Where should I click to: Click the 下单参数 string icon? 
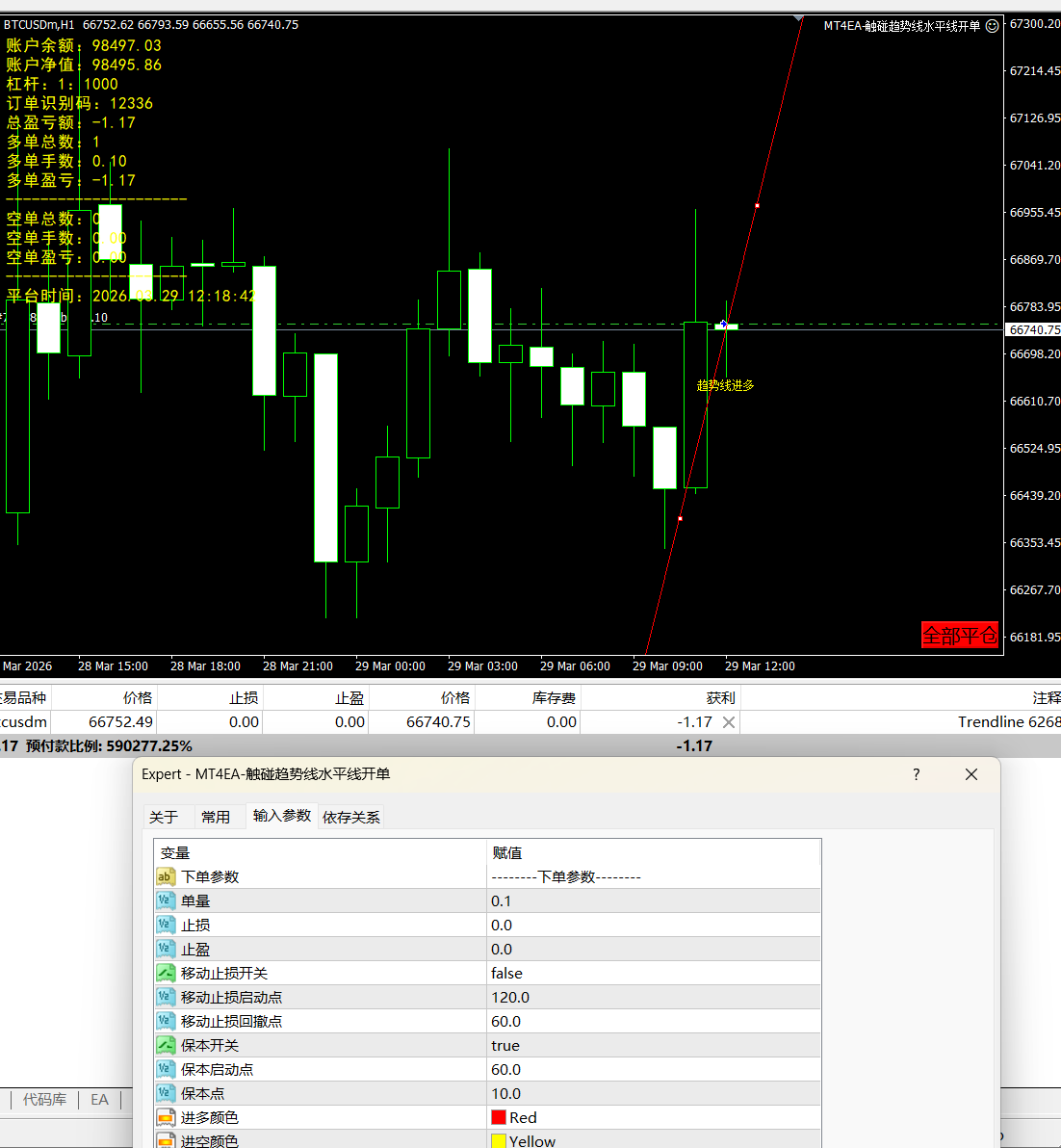166,877
